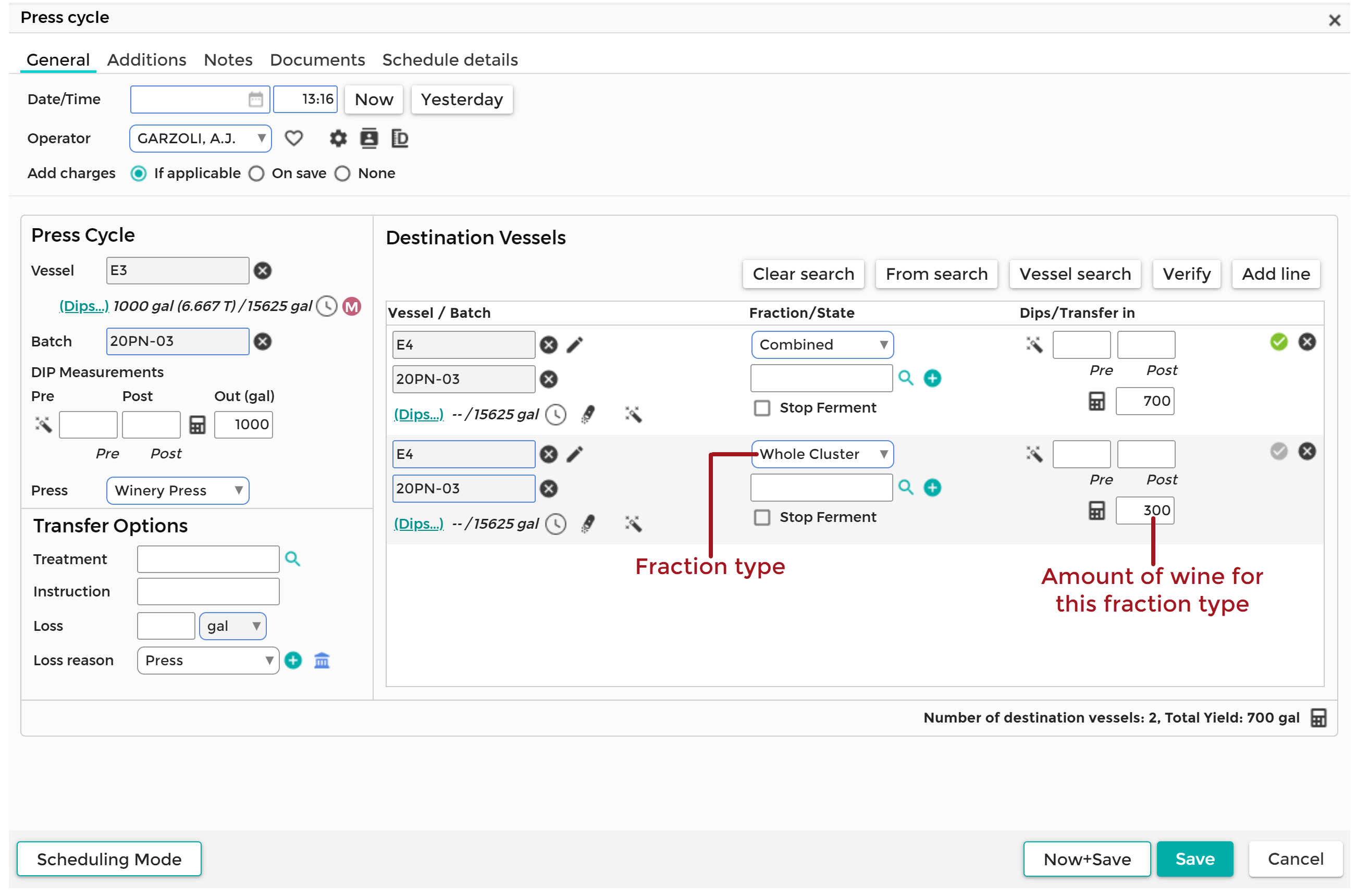Click the Cancel button
Screen dimensions: 1356x896
click(1296, 860)
